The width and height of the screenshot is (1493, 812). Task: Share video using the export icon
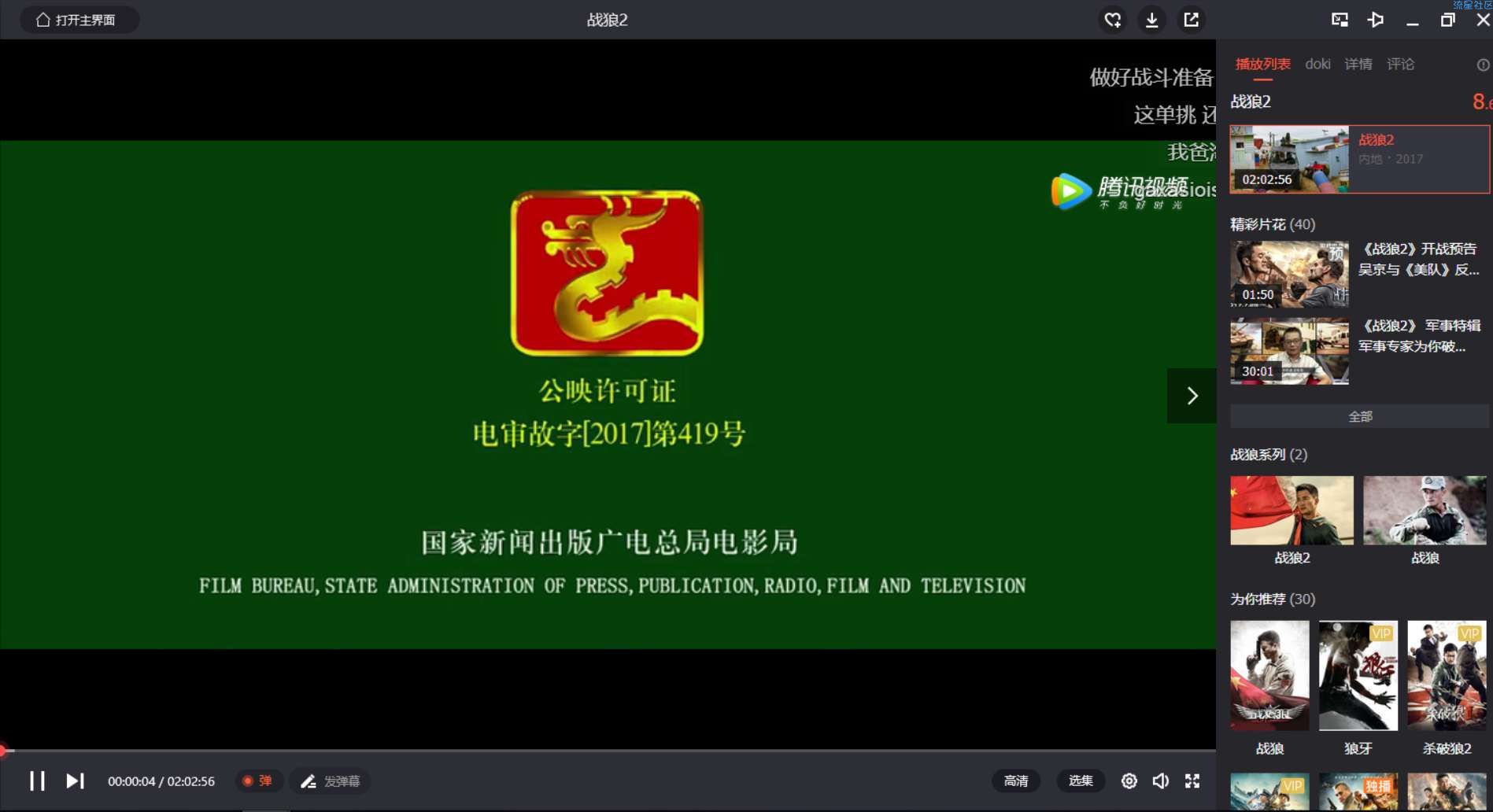pos(1191,20)
